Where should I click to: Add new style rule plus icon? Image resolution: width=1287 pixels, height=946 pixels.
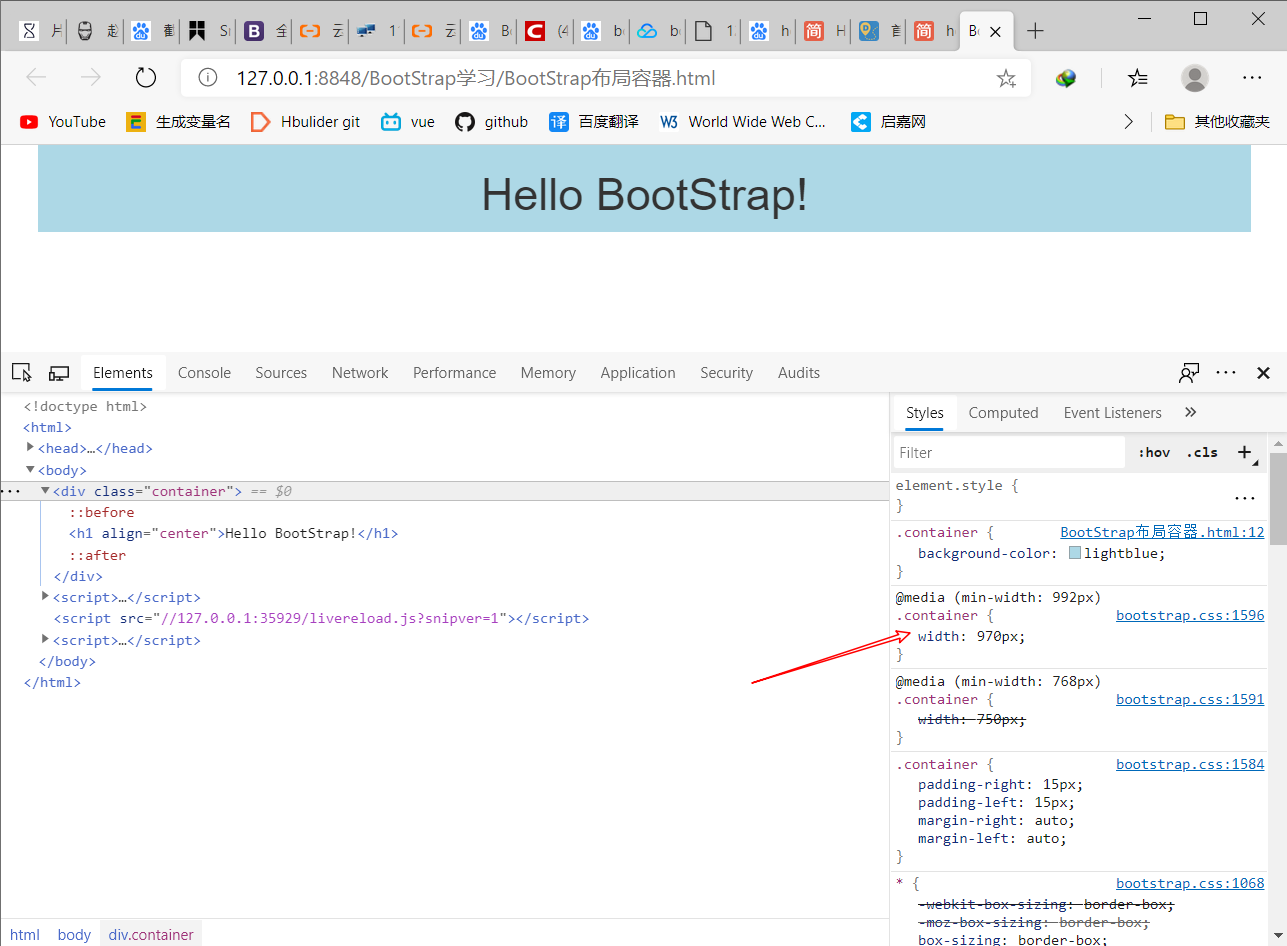click(x=1244, y=452)
